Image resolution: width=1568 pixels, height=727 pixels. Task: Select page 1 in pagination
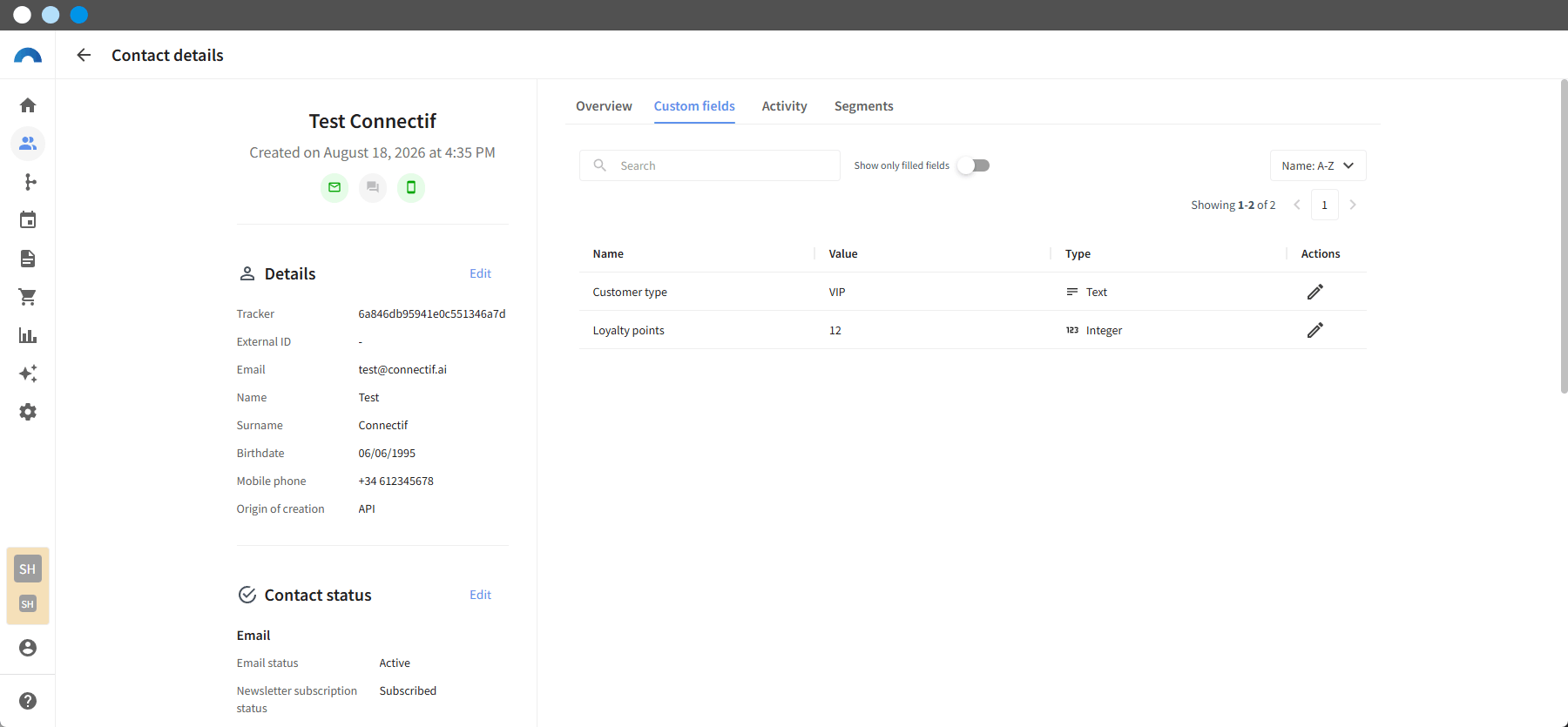[x=1325, y=205]
